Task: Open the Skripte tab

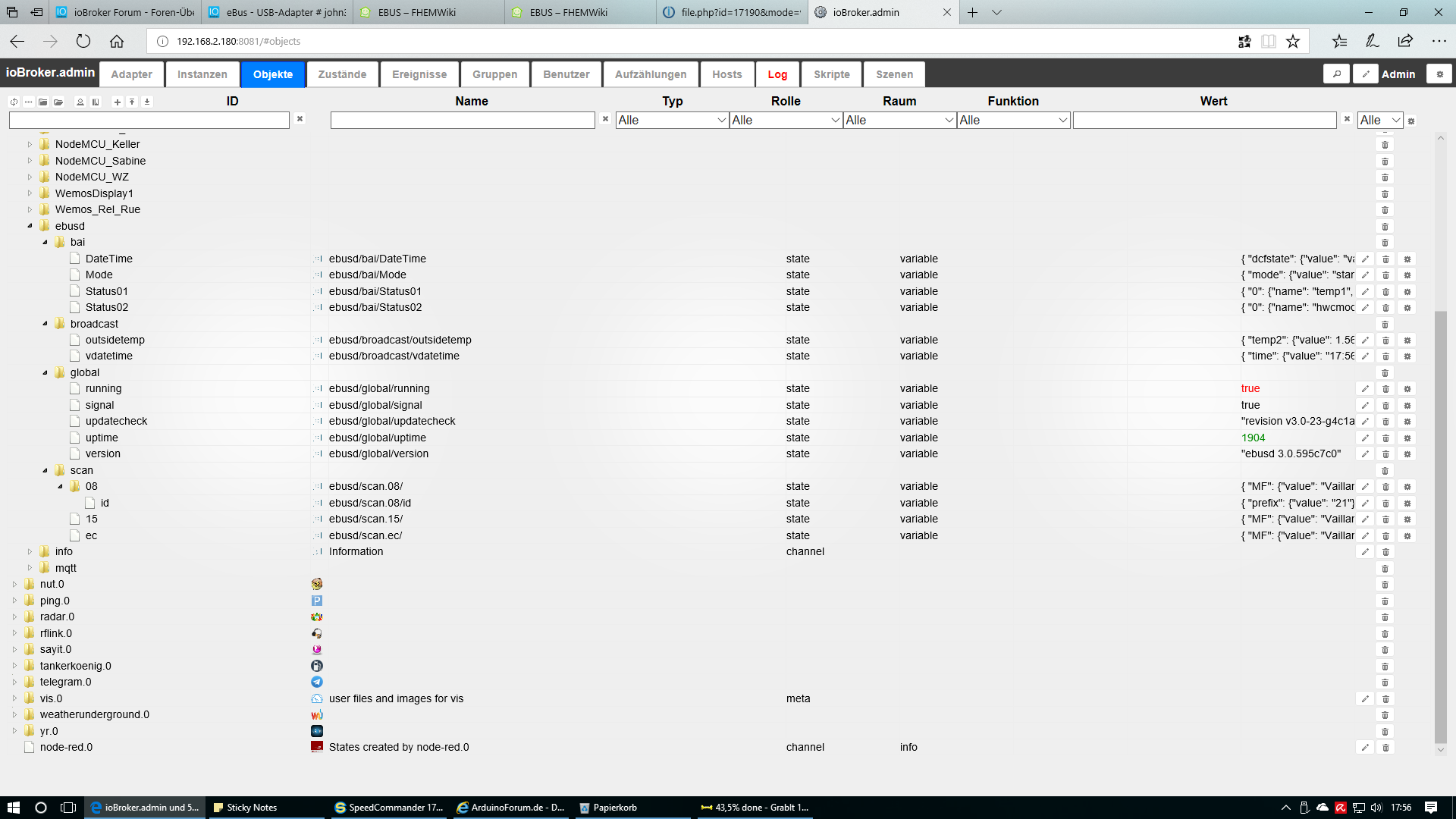Action: point(832,74)
